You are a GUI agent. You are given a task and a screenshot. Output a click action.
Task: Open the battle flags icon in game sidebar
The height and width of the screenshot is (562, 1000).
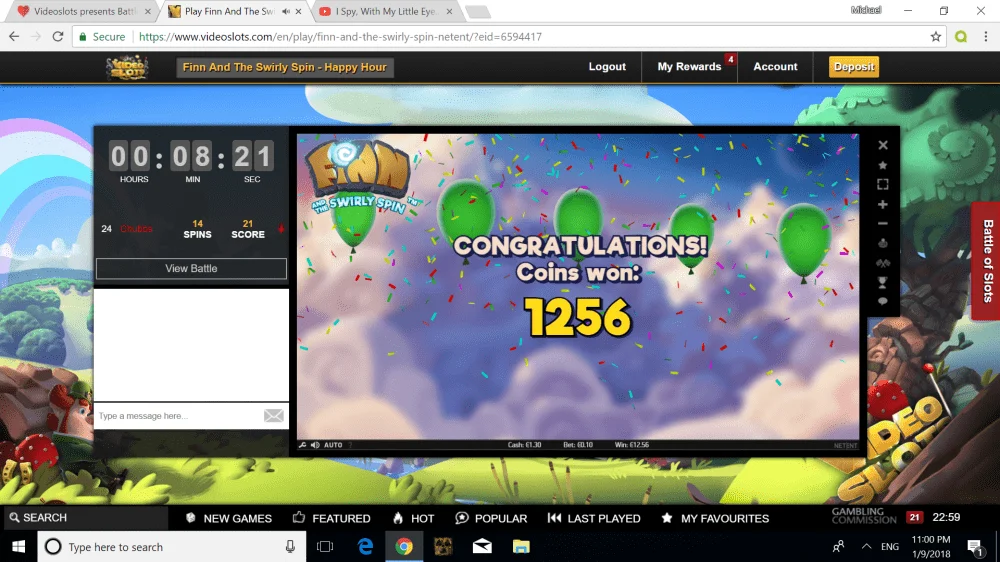pyautogui.click(x=883, y=263)
